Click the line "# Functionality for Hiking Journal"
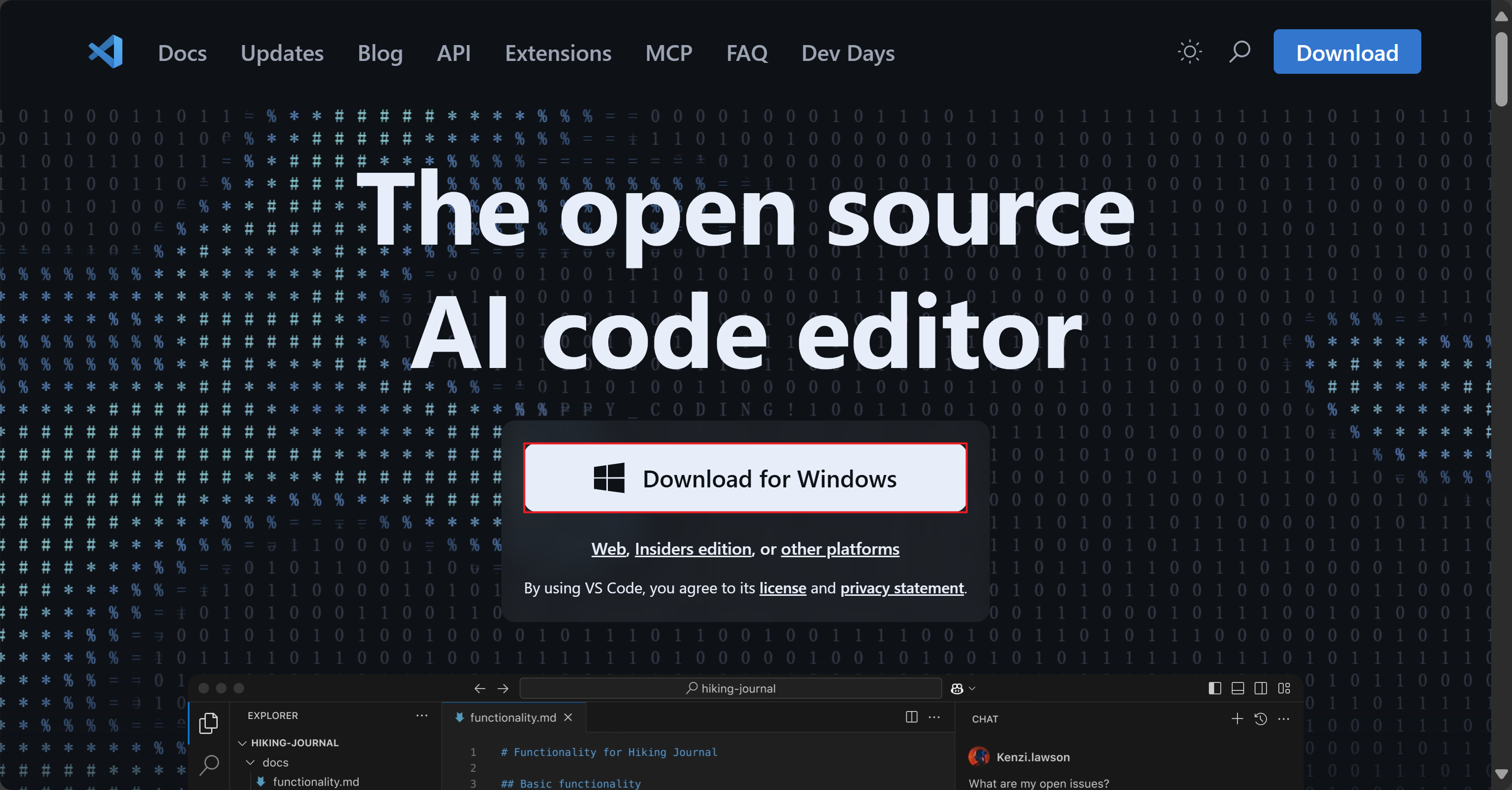The width and height of the screenshot is (1512, 790). 609,752
